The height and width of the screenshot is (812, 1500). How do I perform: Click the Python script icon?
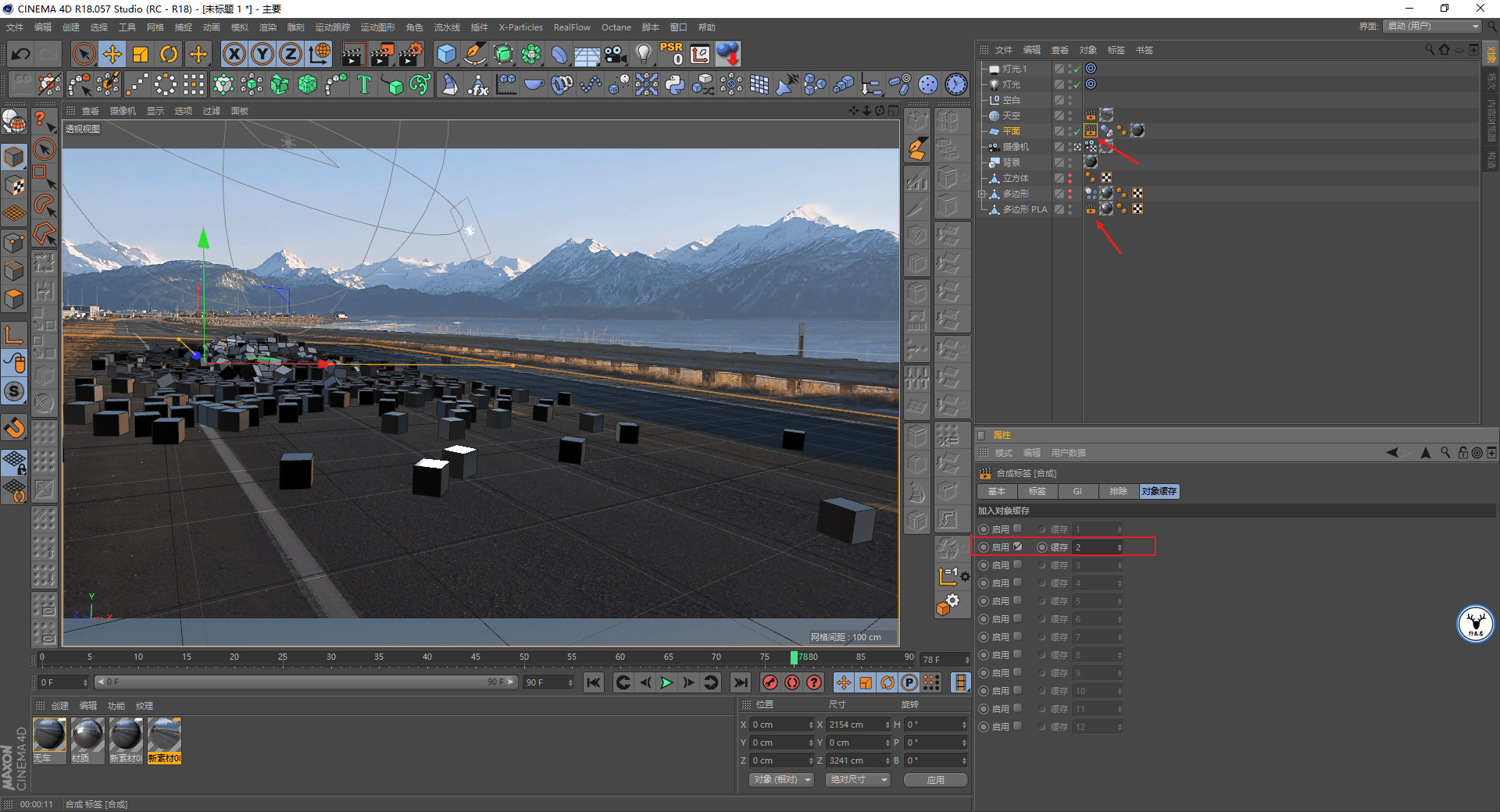click(x=675, y=84)
